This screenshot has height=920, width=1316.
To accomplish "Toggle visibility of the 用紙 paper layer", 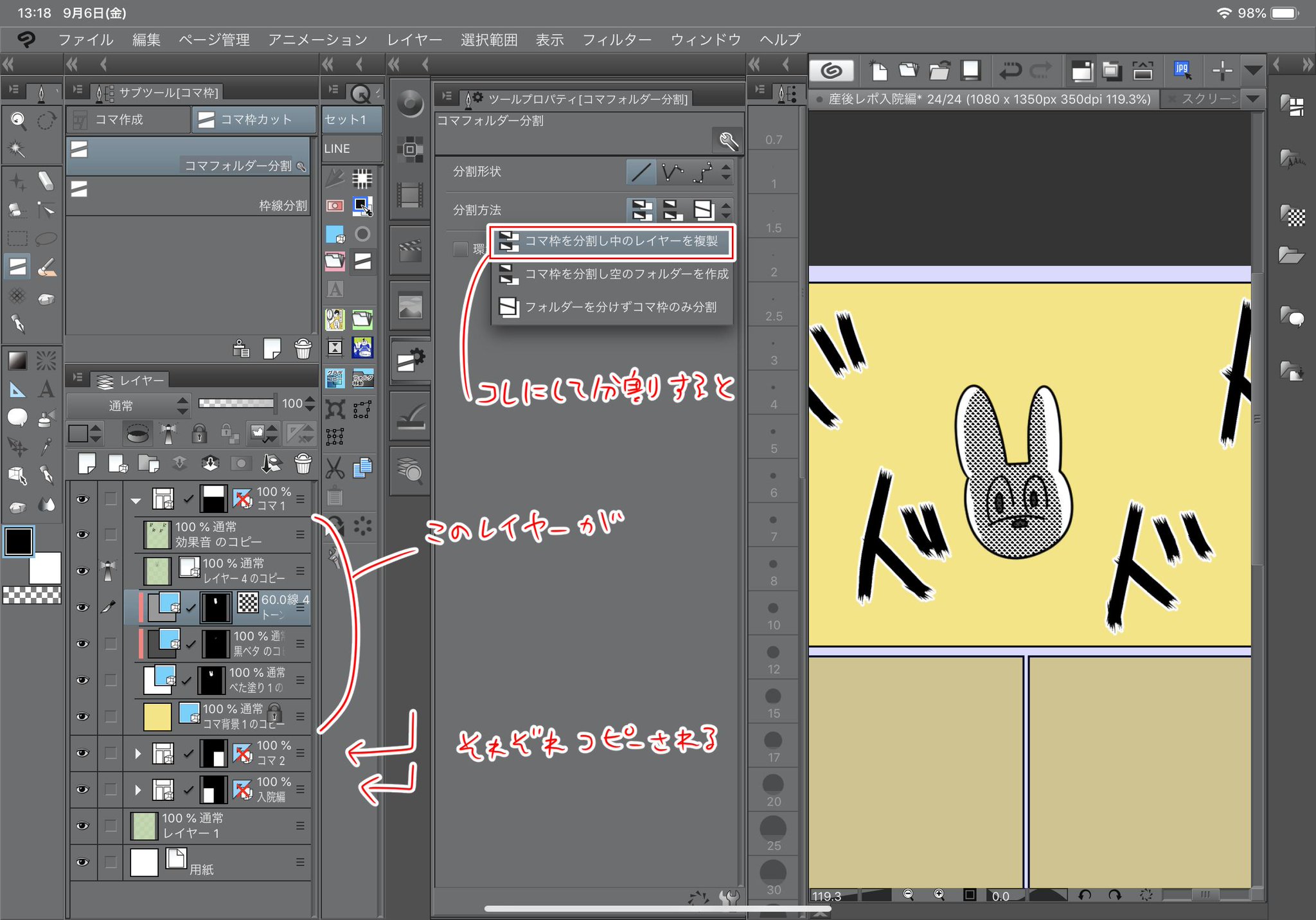I will click(83, 862).
